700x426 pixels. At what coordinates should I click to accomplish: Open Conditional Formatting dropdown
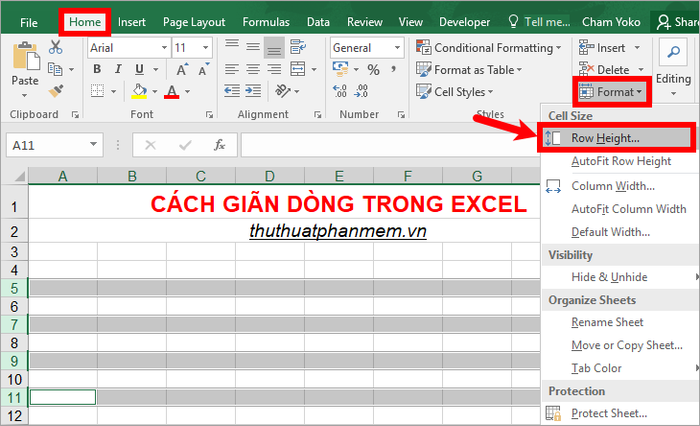(x=488, y=48)
